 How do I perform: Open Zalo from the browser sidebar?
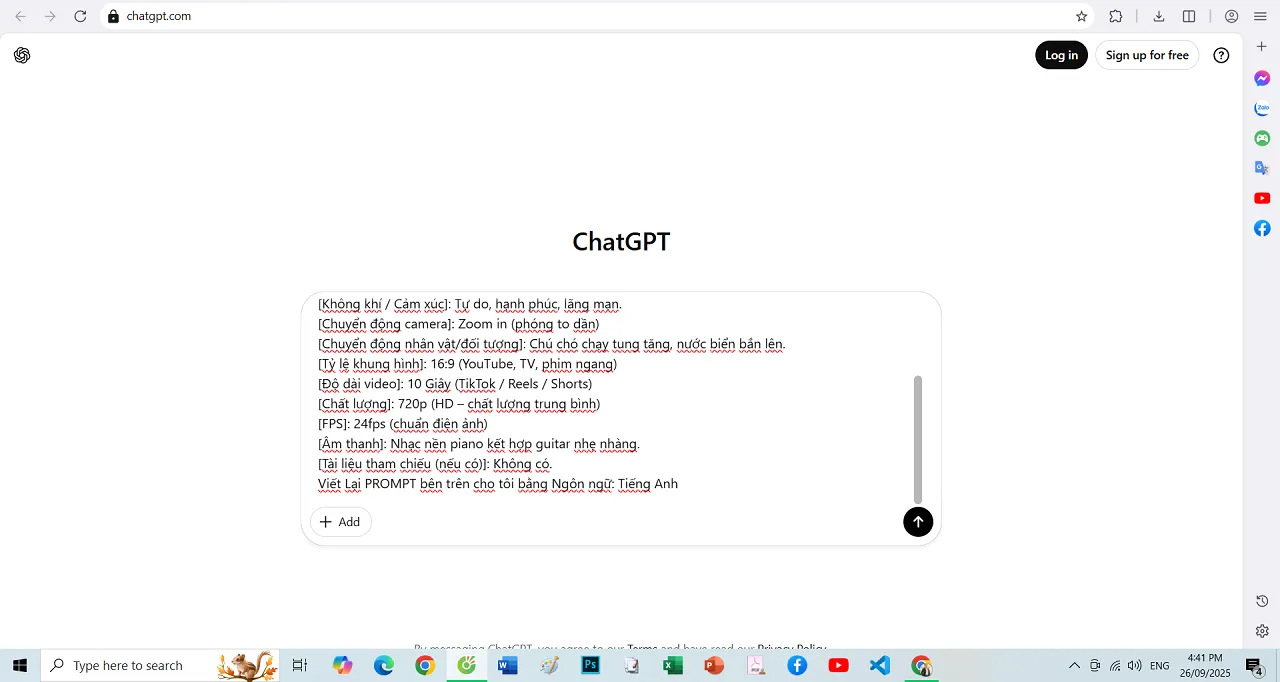pos(1261,108)
